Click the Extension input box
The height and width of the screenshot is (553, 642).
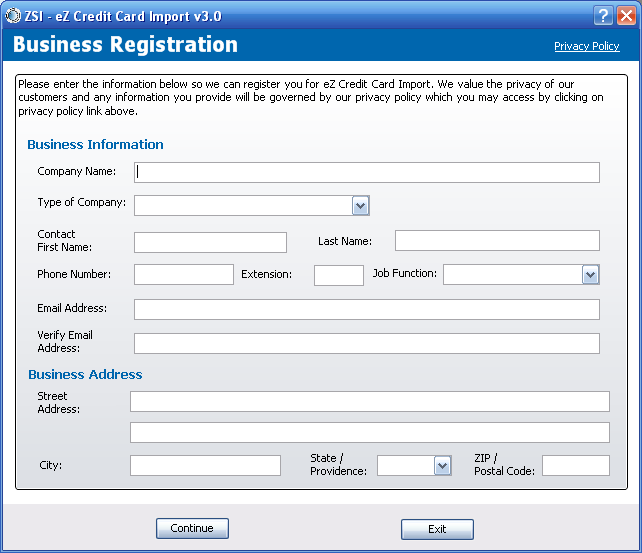[339, 275]
